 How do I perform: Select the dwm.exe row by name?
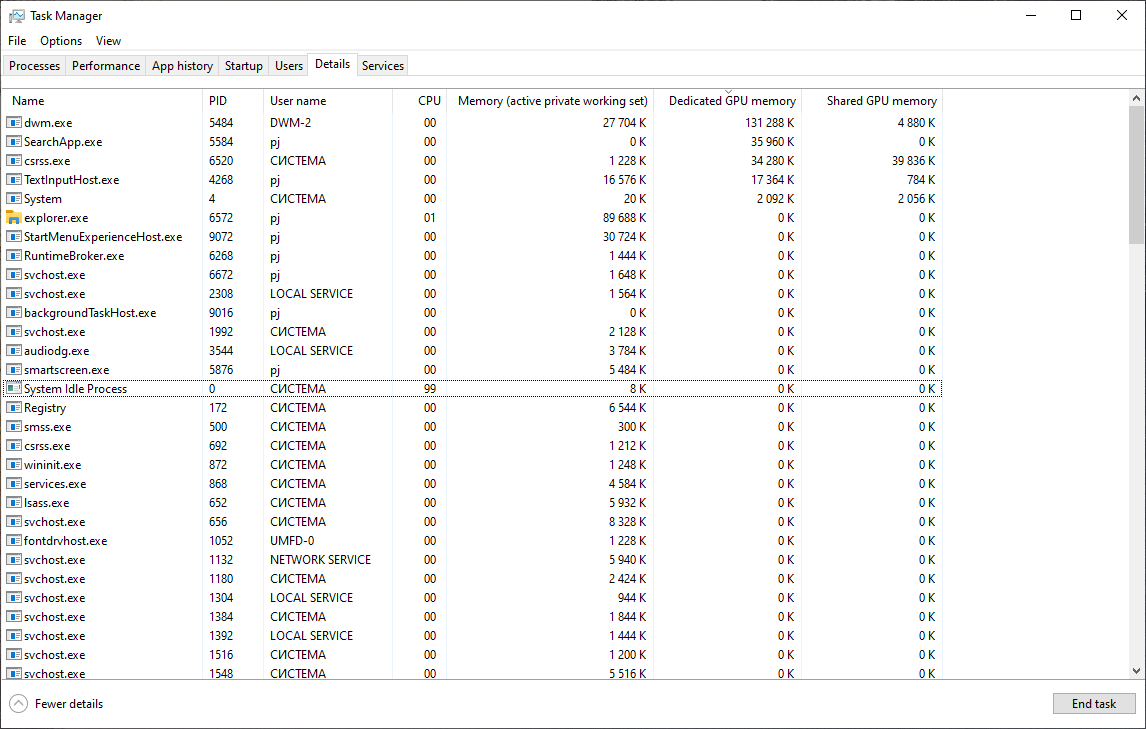tap(48, 123)
